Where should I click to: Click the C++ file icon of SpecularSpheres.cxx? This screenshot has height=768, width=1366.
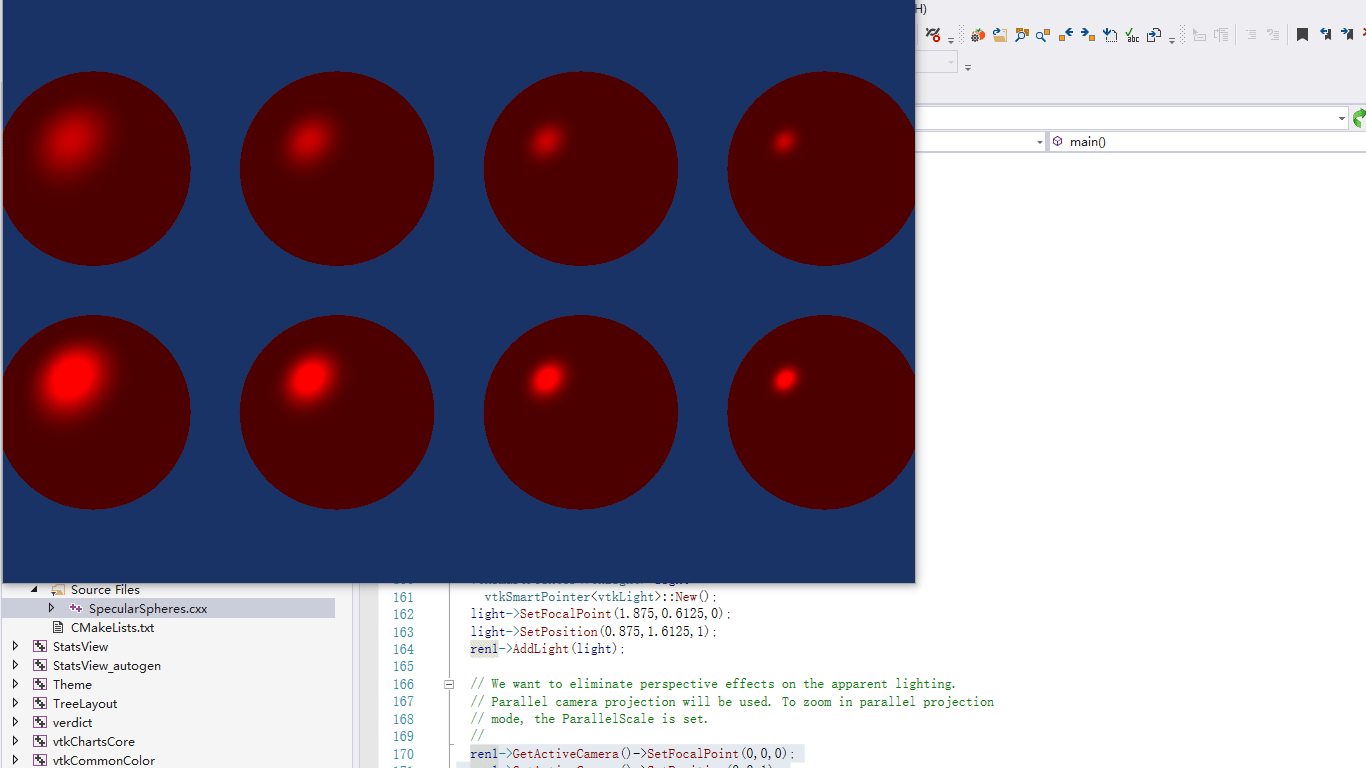pos(76,609)
